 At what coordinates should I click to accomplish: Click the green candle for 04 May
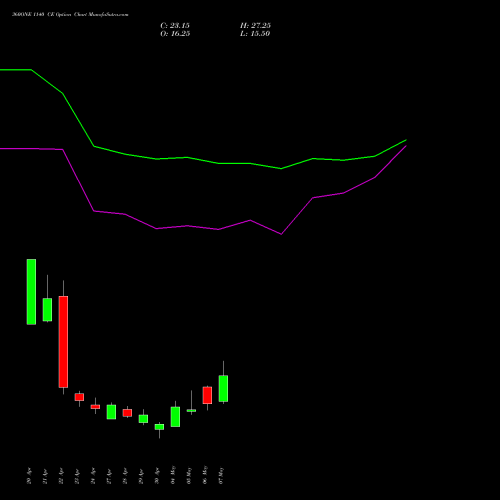pyautogui.click(x=175, y=417)
